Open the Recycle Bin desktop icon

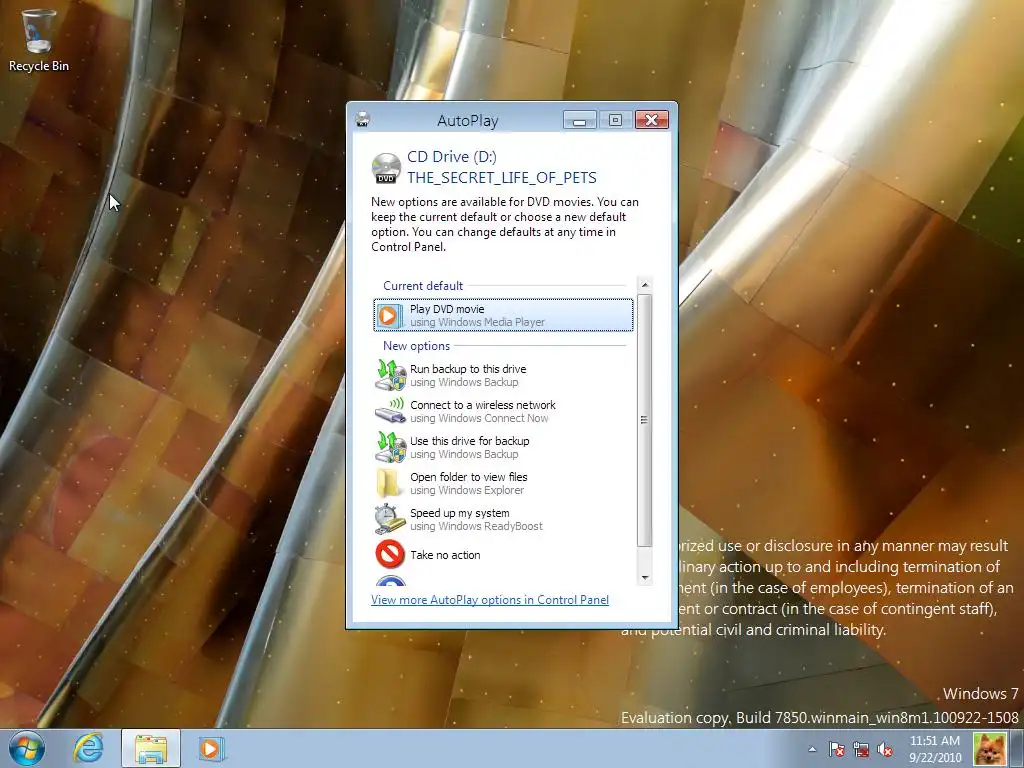click(x=38, y=40)
